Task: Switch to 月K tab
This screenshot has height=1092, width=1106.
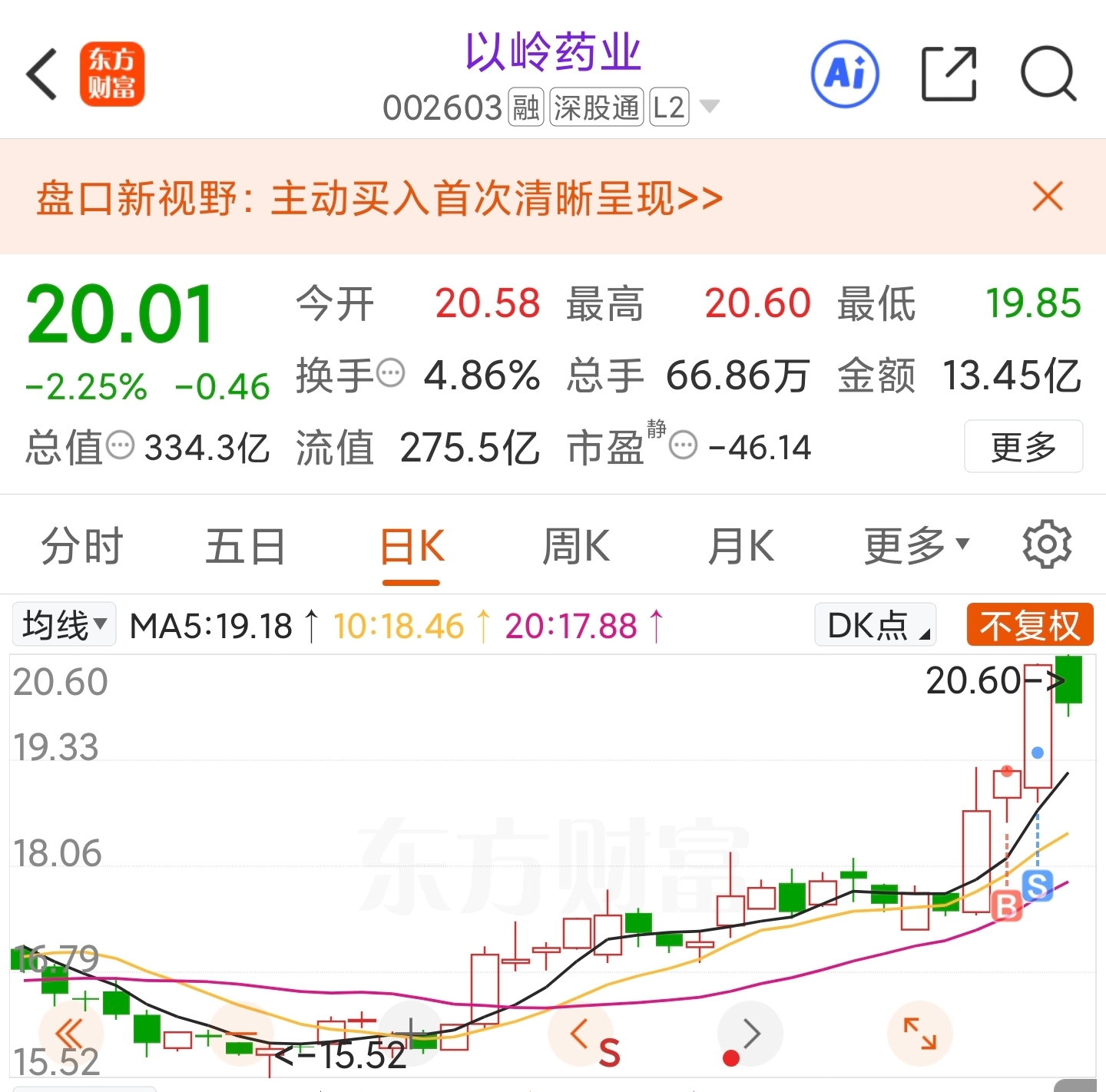Action: coord(741,546)
